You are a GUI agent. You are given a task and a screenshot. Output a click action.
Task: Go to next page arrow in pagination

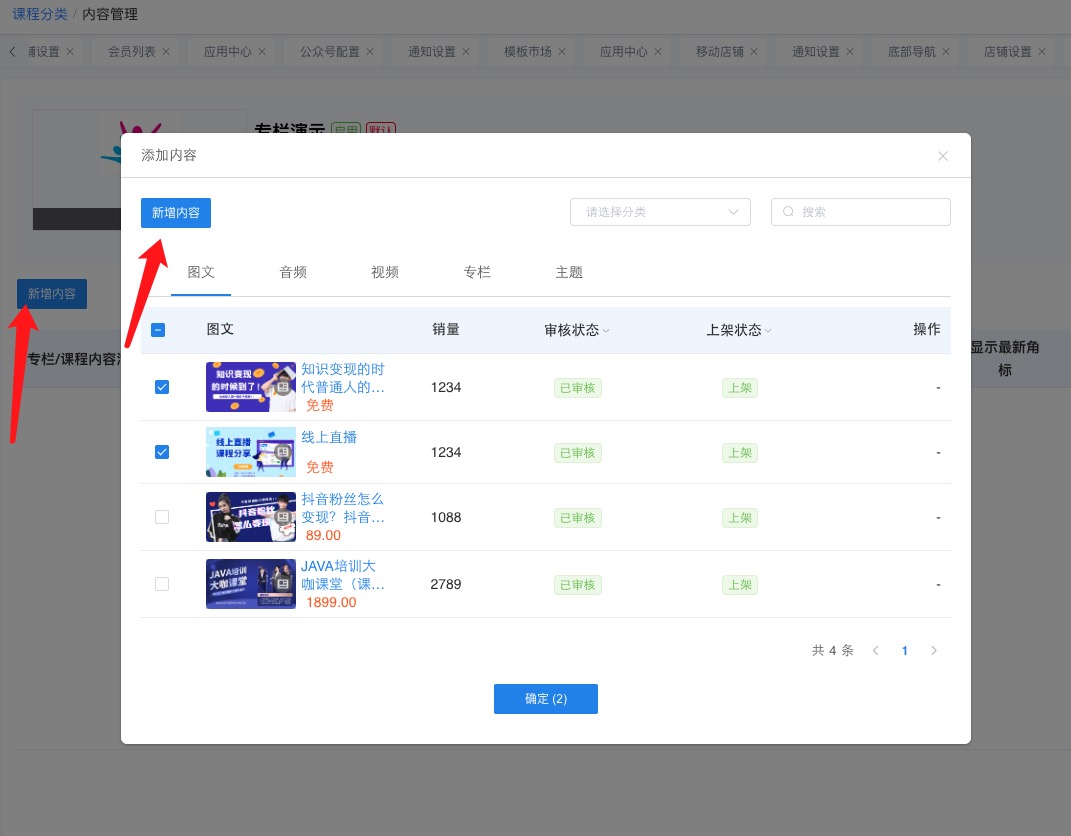934,650
